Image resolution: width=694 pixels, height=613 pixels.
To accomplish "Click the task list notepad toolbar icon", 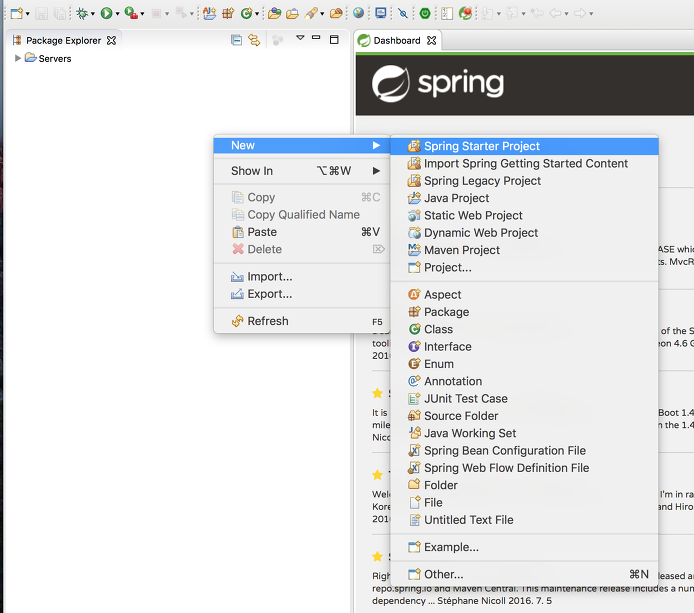I will [x=447, y=13].
